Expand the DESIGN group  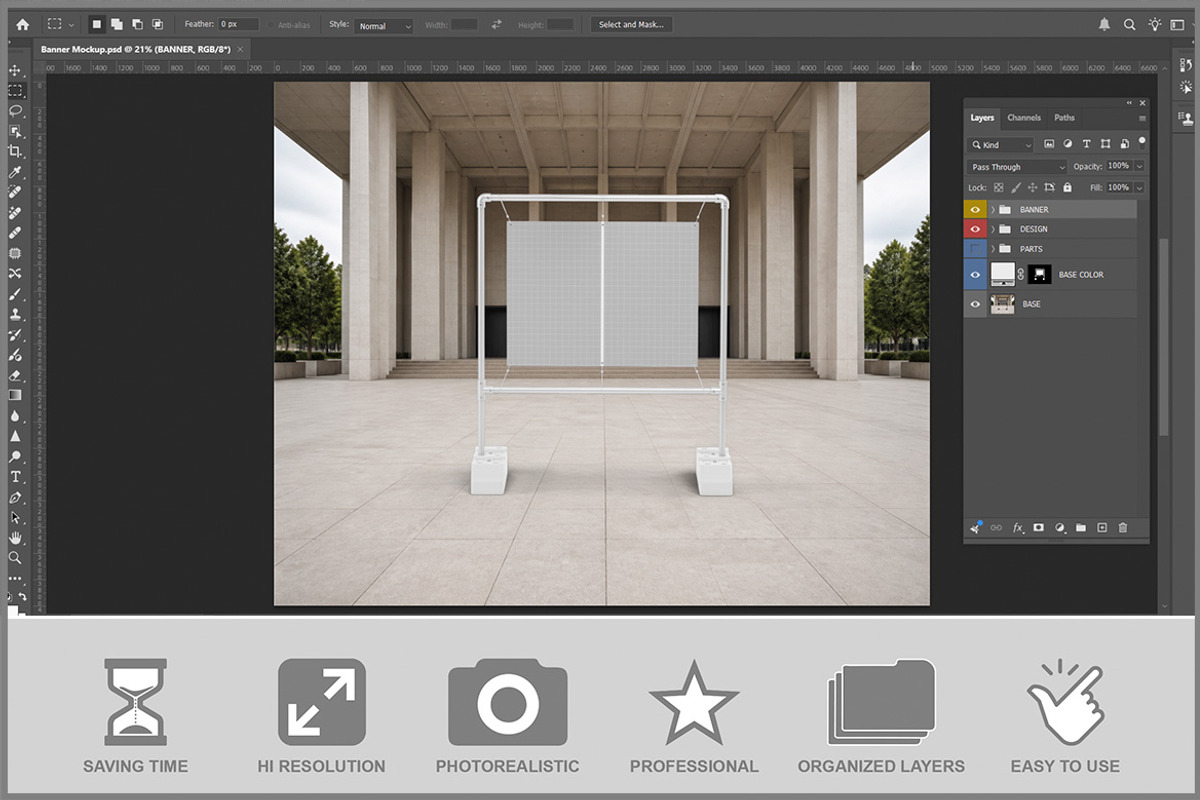coord(993,229)
